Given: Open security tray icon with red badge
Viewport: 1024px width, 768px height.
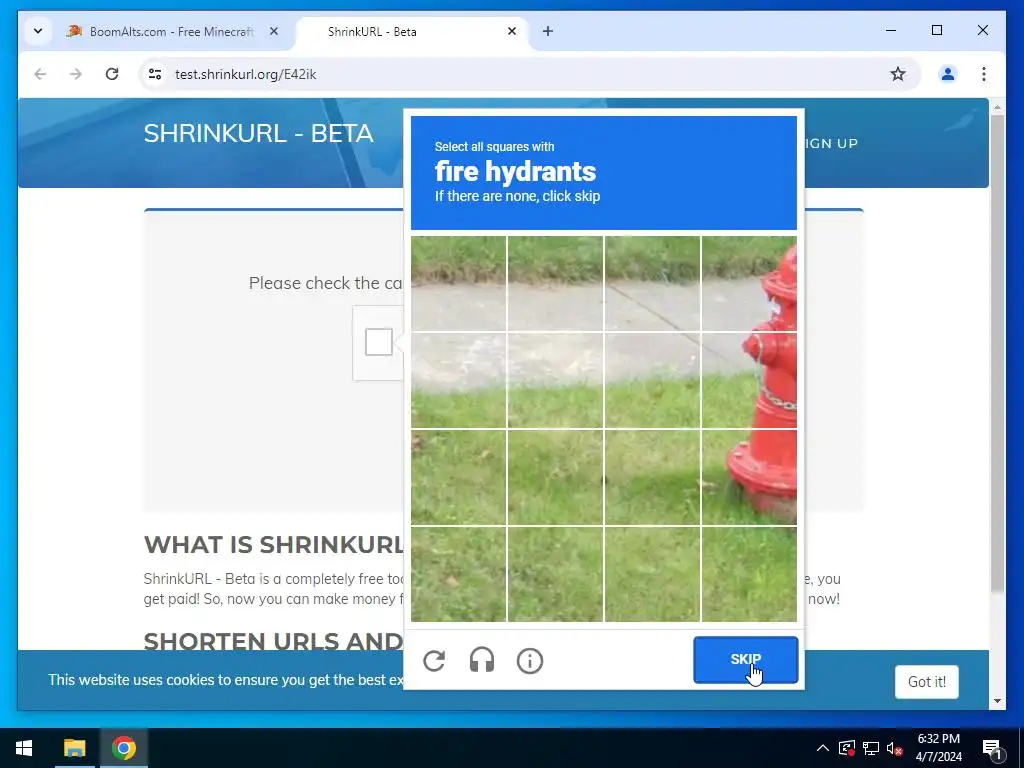Looking at the screenshot, I should click(847, 748).
